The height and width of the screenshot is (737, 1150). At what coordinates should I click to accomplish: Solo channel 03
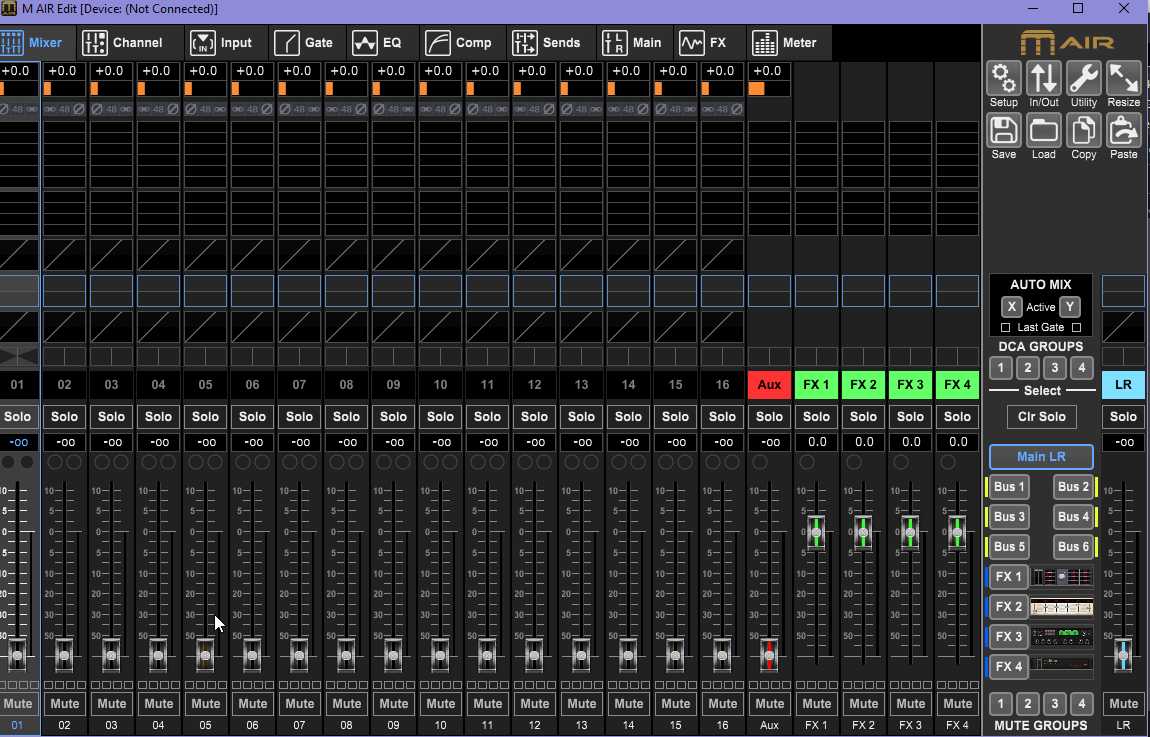click(x=111, y=417)
